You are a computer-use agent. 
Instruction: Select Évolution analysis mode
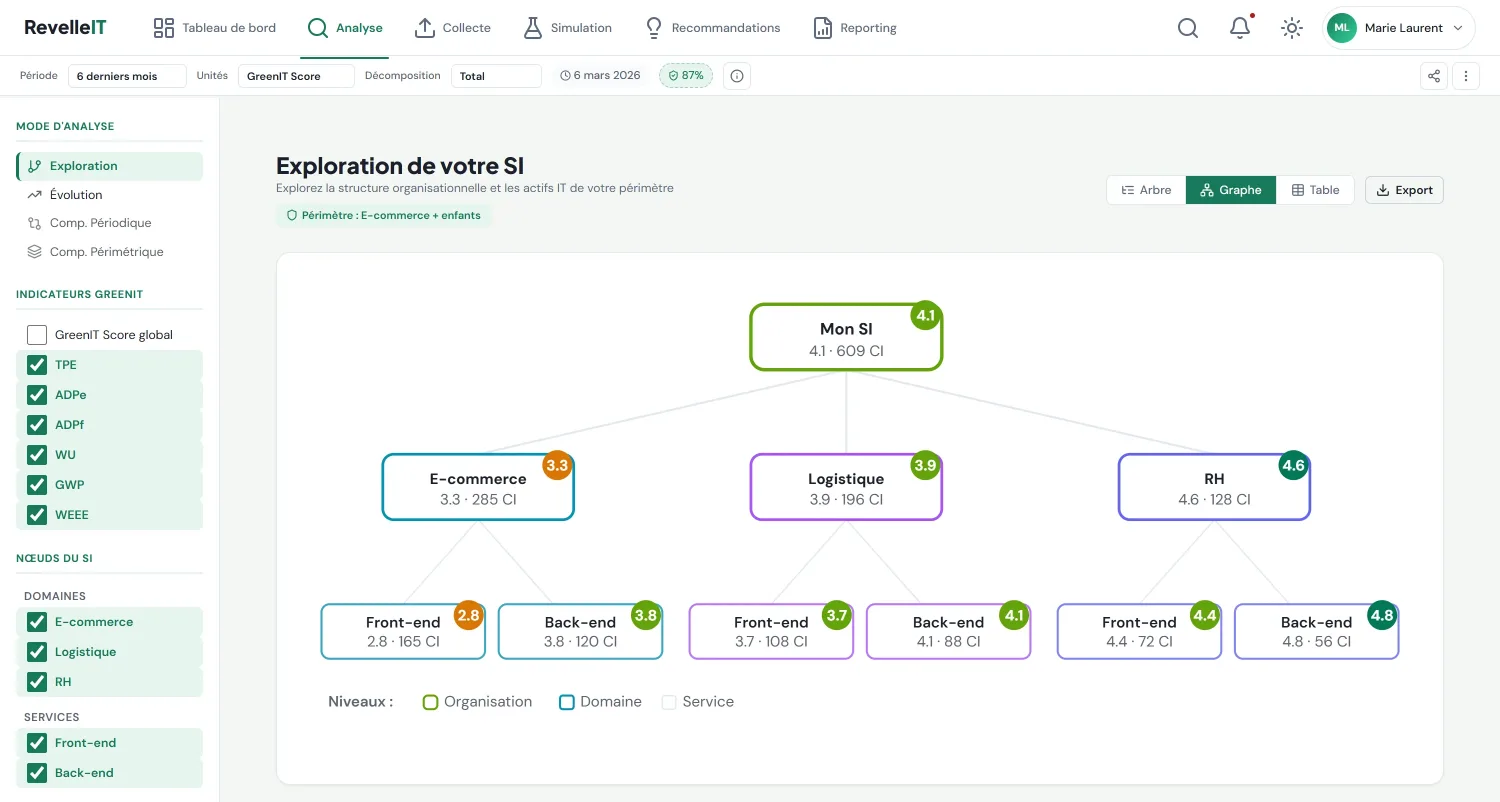tap(110, 195)
